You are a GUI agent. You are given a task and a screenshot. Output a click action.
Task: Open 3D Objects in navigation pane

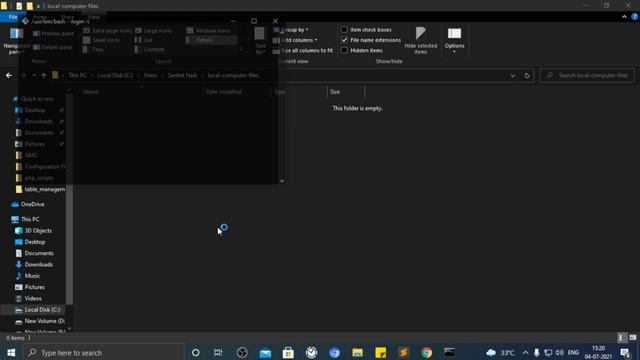(33, 231)
